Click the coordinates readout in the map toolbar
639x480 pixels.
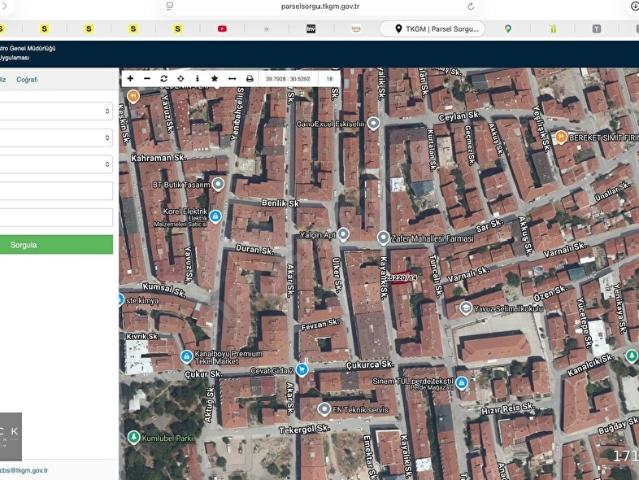tap(288, 79)
